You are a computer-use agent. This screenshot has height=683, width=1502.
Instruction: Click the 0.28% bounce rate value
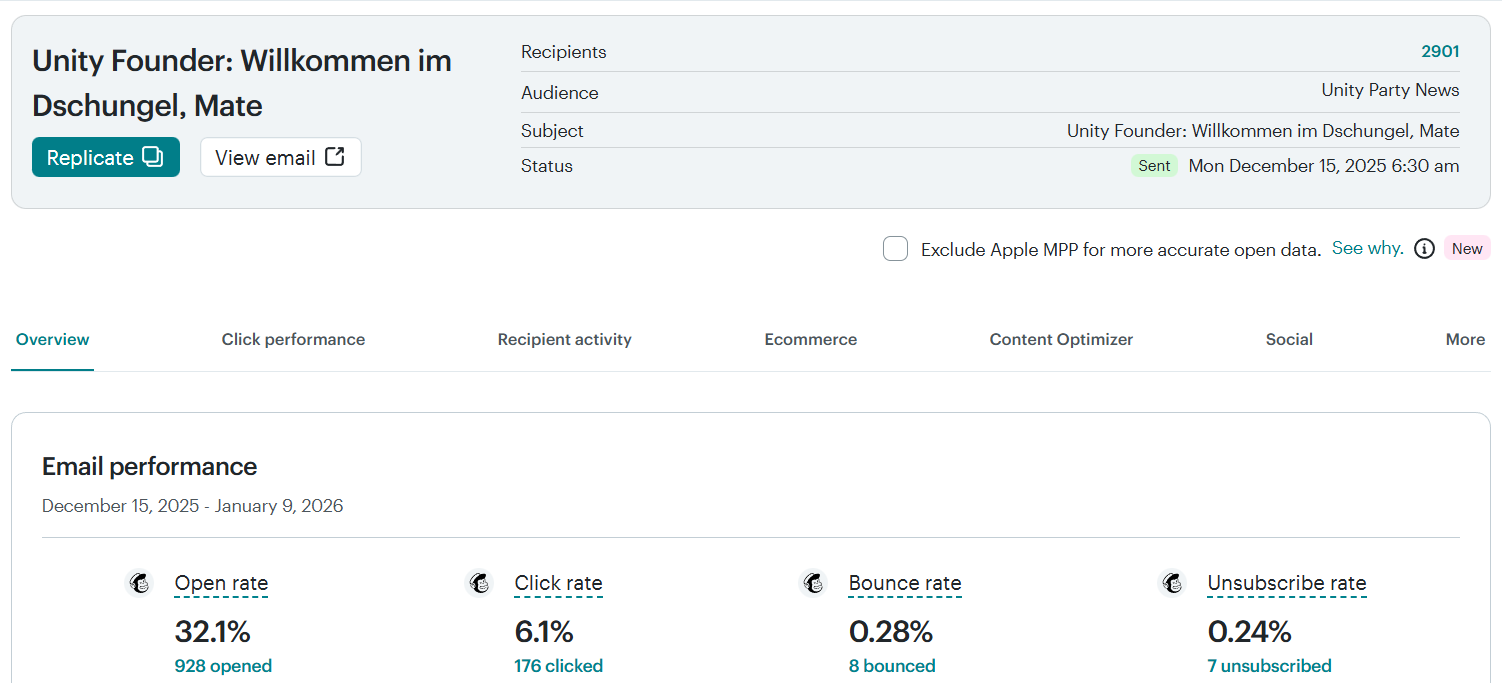pyautogui.click(x=890, y=632)
